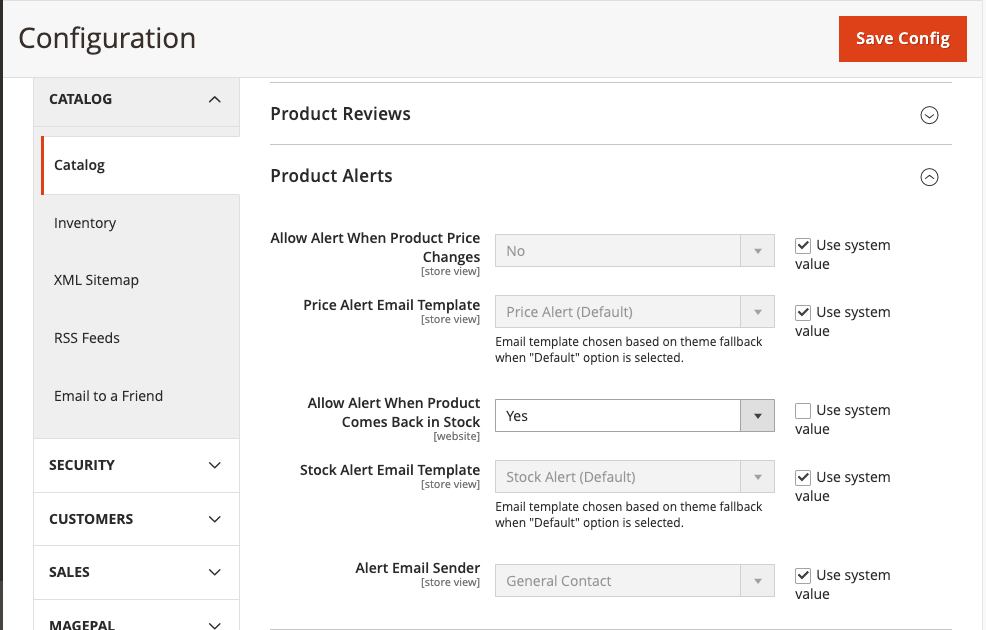This screenshot has width=986, height=630.
Task: Select Email to a Friend settings
Action: point(108,396)
